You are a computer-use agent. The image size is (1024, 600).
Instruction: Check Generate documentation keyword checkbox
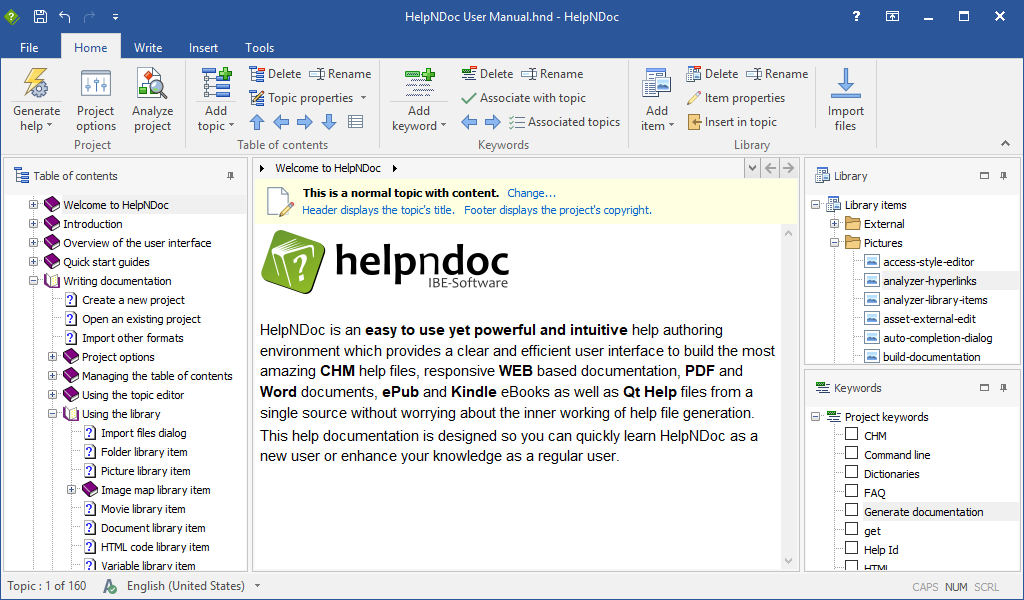coord(851,510)
